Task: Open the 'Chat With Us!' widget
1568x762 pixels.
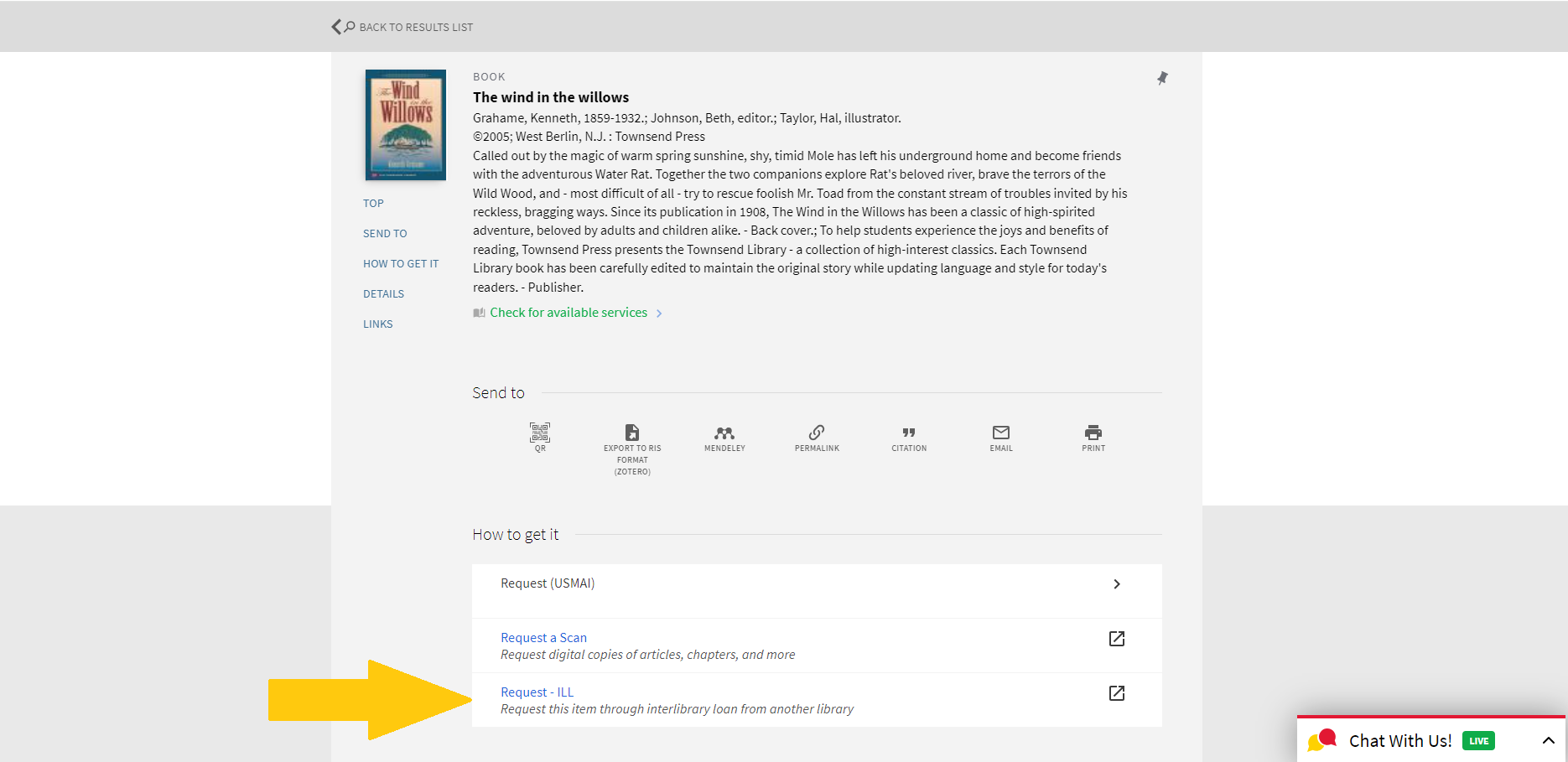Action: coord(1430,740)
